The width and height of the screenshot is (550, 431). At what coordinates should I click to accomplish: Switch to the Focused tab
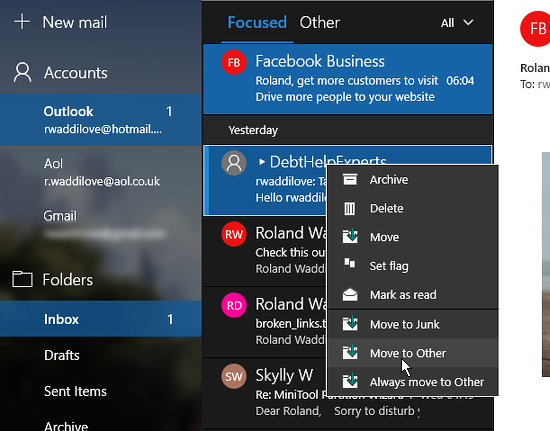pyautogui.click(x=257, y=22)
